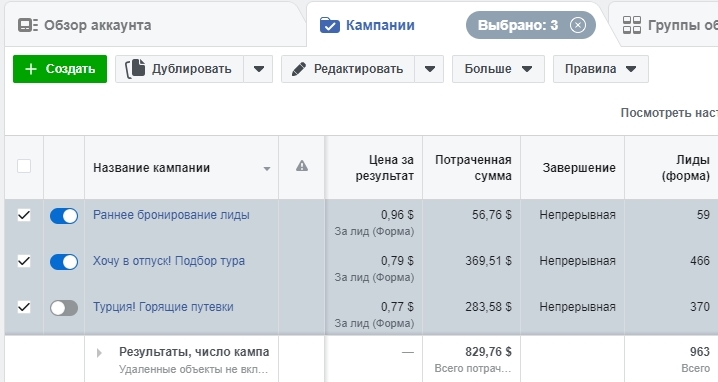Open the Дублировать dropdown arrow
718x382 pixels.
pos(259,69)
